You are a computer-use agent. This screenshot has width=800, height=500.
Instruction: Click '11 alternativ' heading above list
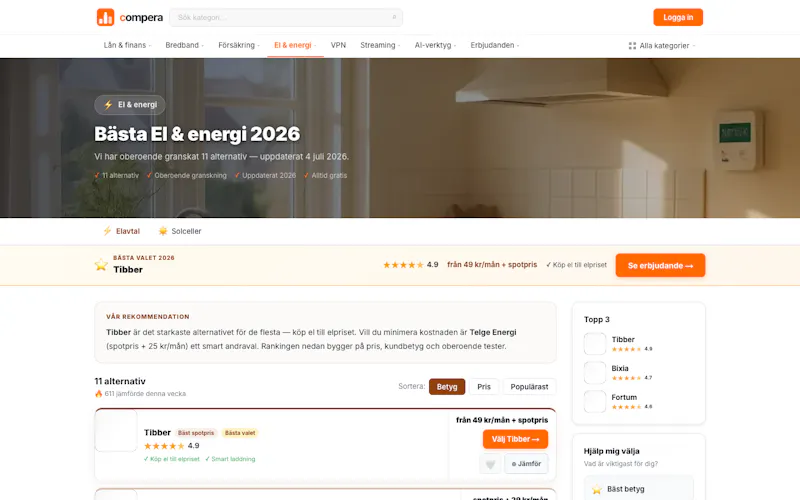[120, 381]
